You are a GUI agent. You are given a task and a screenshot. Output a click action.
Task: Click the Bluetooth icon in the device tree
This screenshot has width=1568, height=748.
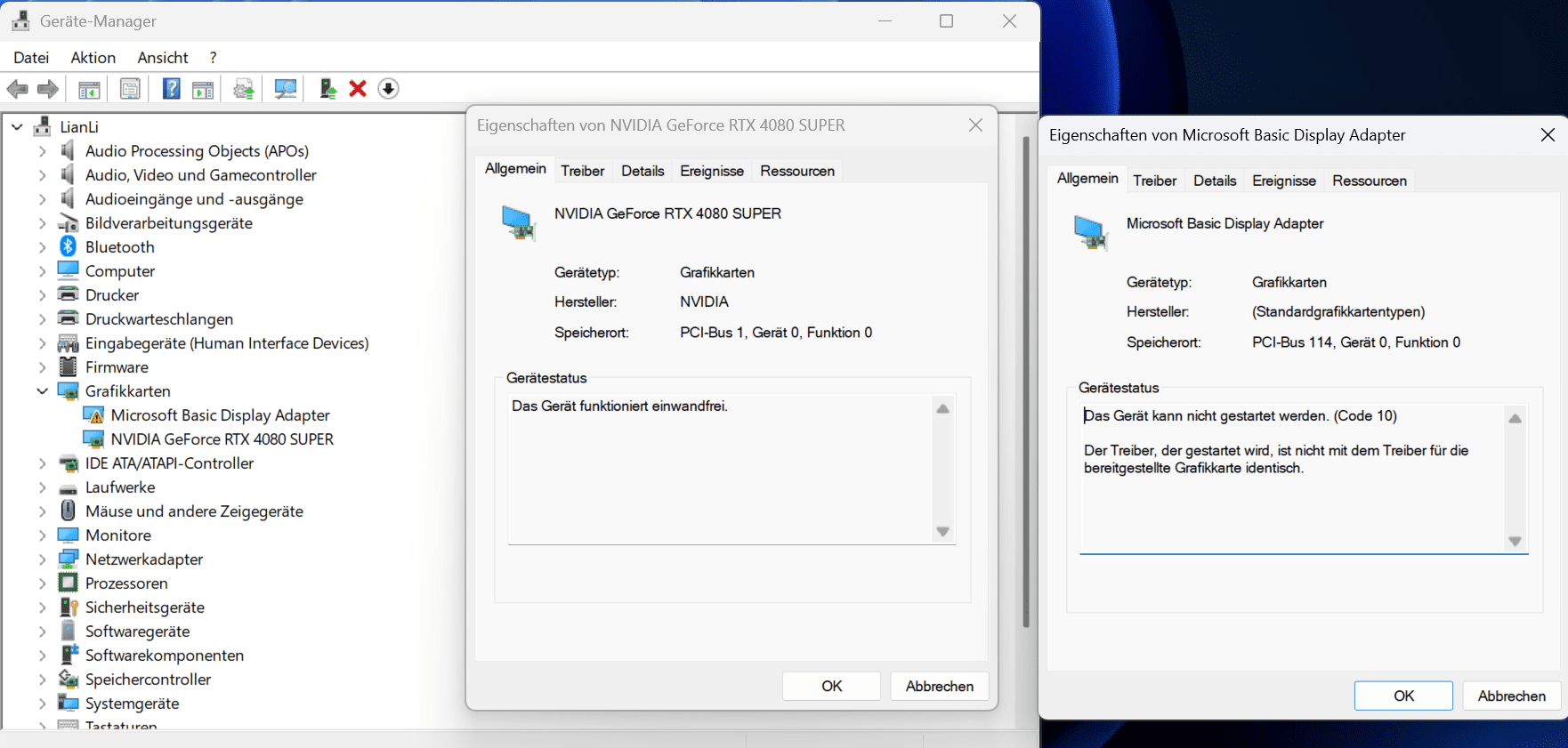point(68,246)
